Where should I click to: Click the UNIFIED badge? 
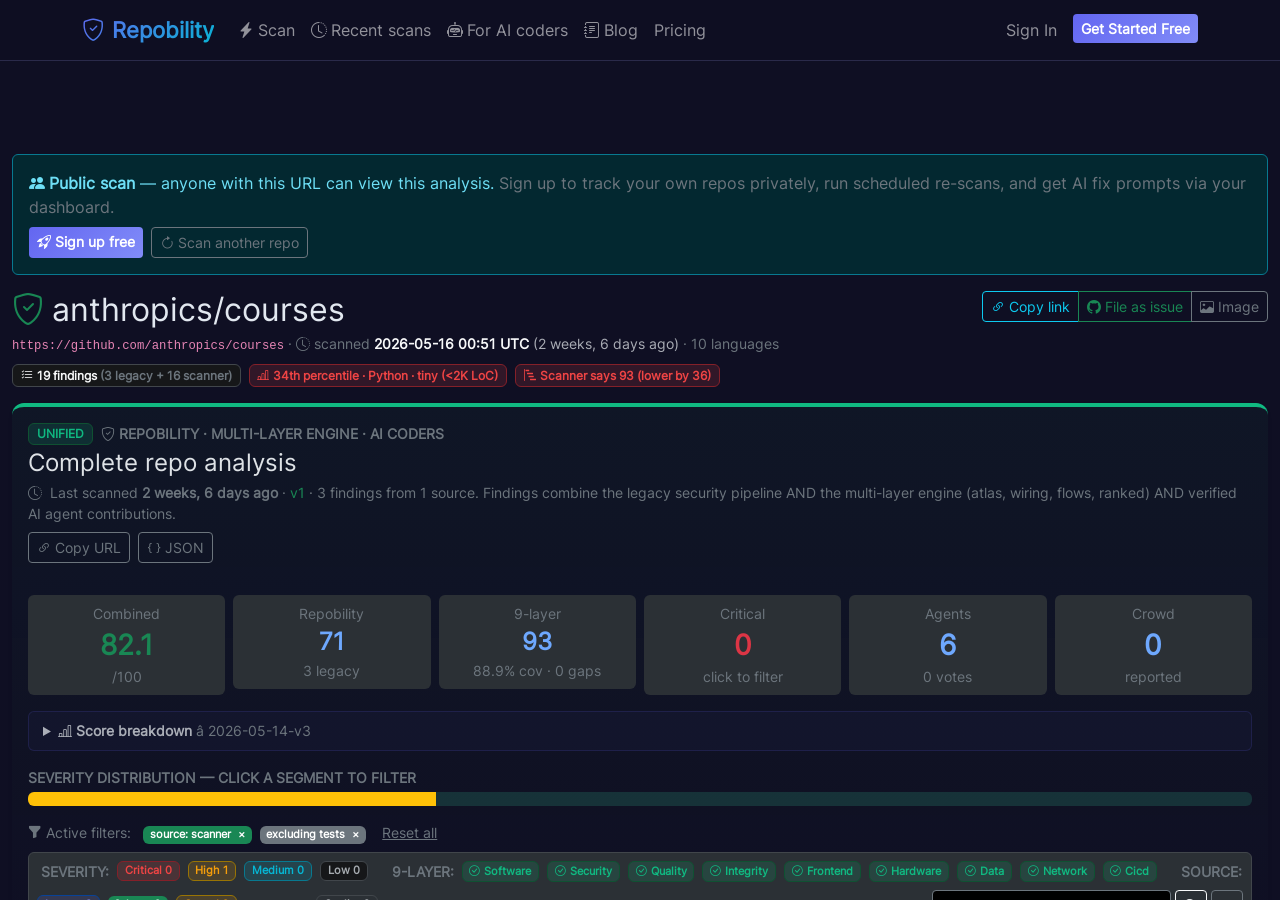click(x=60, y=434)
